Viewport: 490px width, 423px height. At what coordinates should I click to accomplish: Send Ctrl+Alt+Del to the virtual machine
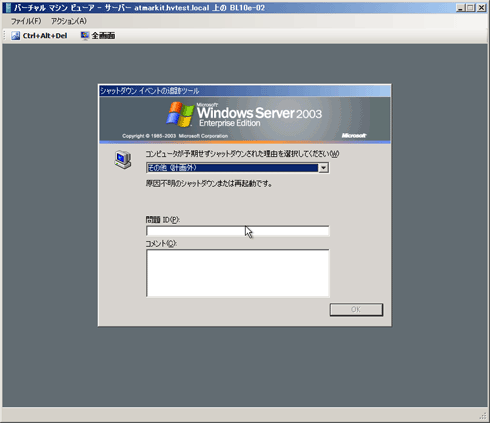click(x=39, y=36)
